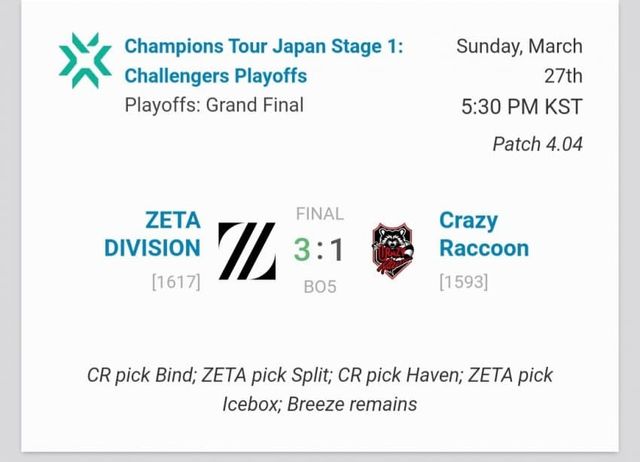Screen dimensions: 640x462
Task: Click the FINAL match status label
Action: pyautogui.click(x=320, y=213)
